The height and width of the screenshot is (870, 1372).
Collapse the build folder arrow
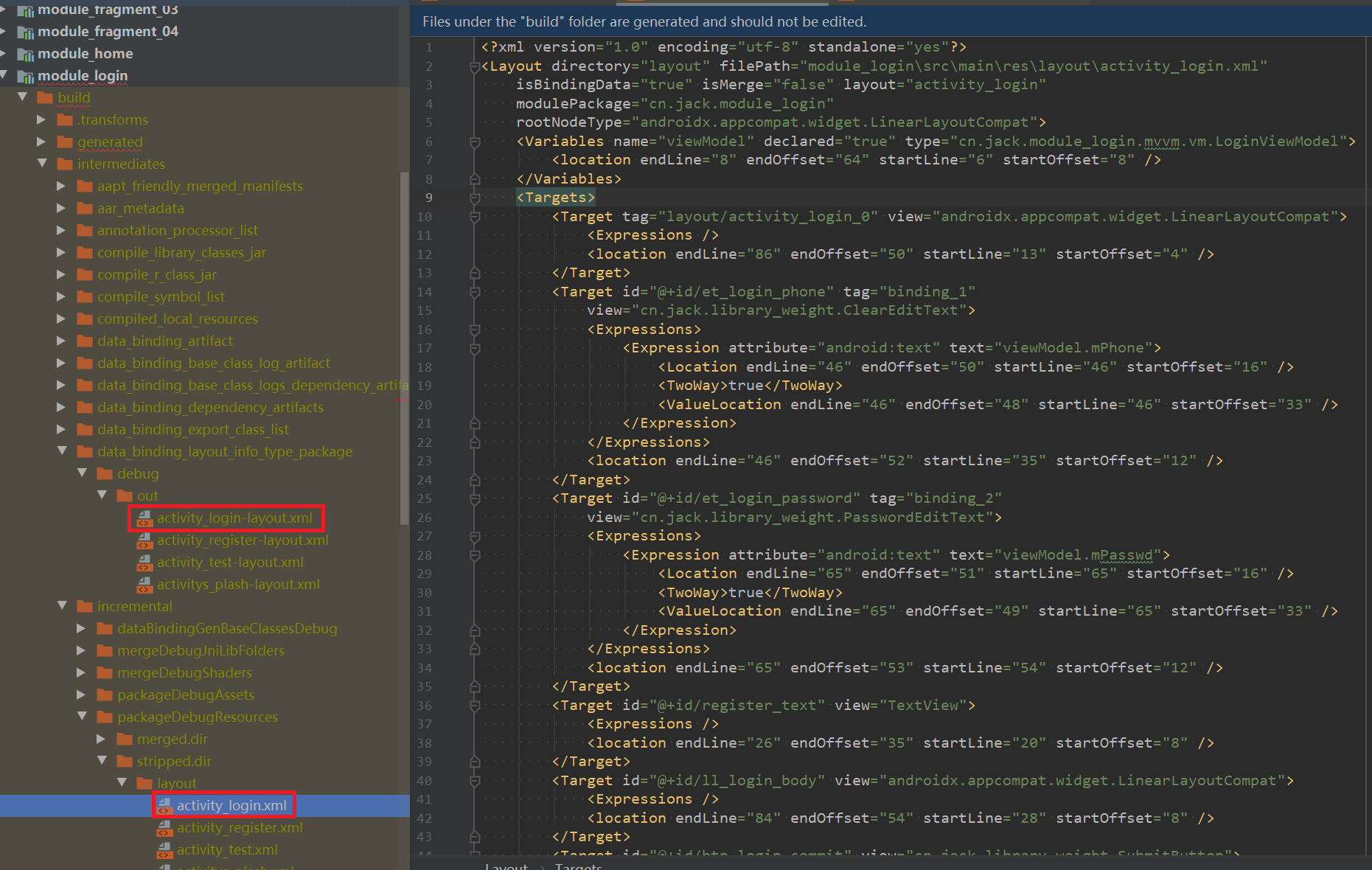click(x=22, y=97)
